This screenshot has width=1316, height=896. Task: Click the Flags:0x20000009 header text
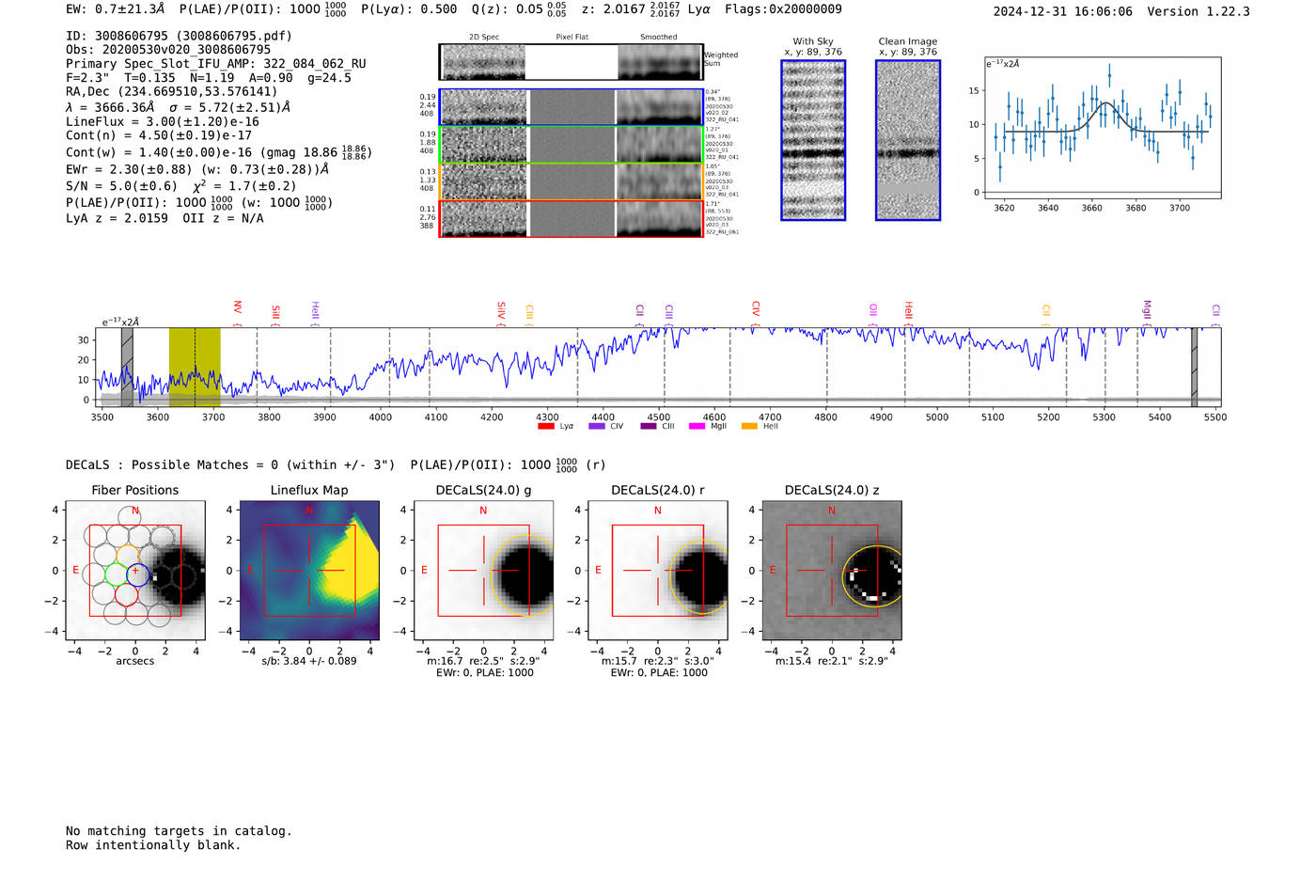[x=783, y=9]
